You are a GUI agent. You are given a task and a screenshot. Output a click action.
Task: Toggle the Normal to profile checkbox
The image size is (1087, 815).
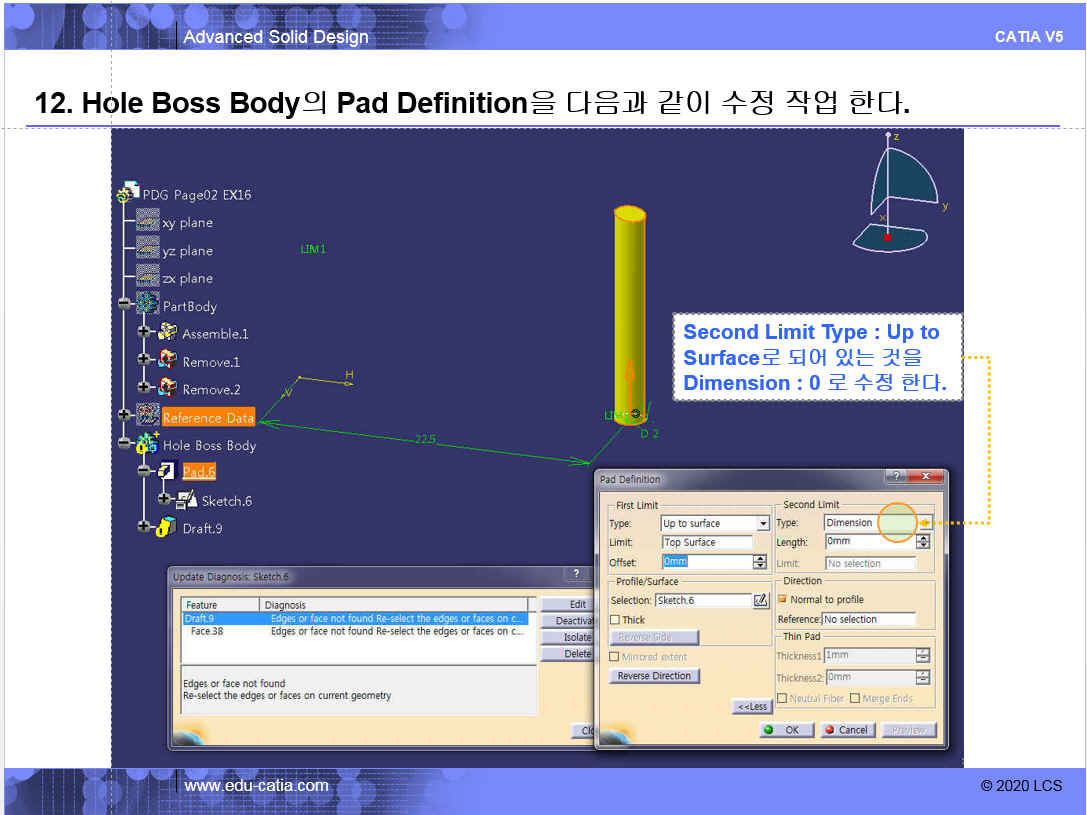click(783, 599)
